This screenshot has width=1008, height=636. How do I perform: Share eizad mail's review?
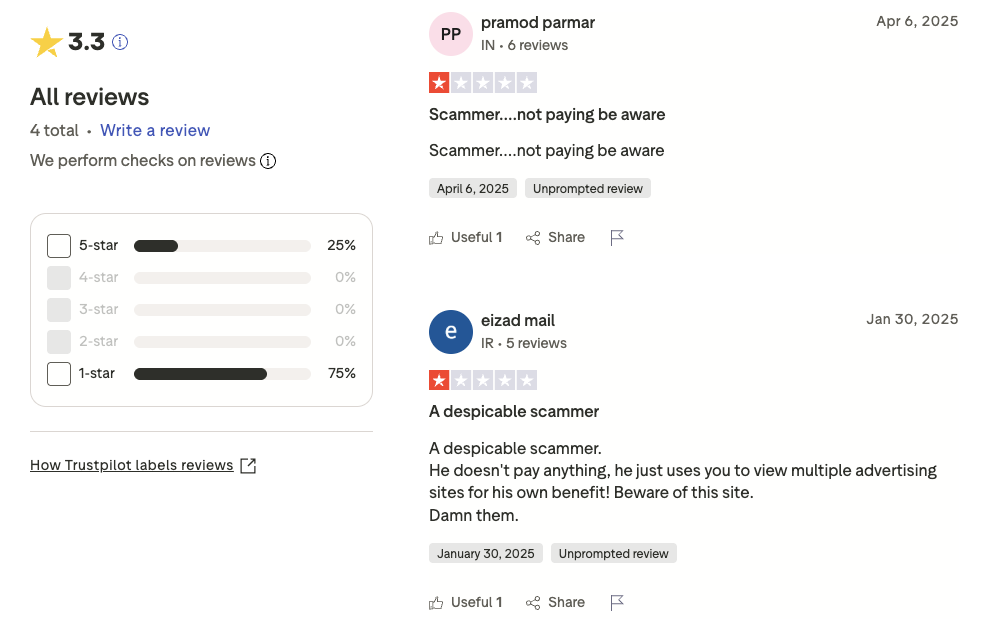point(555,602)
